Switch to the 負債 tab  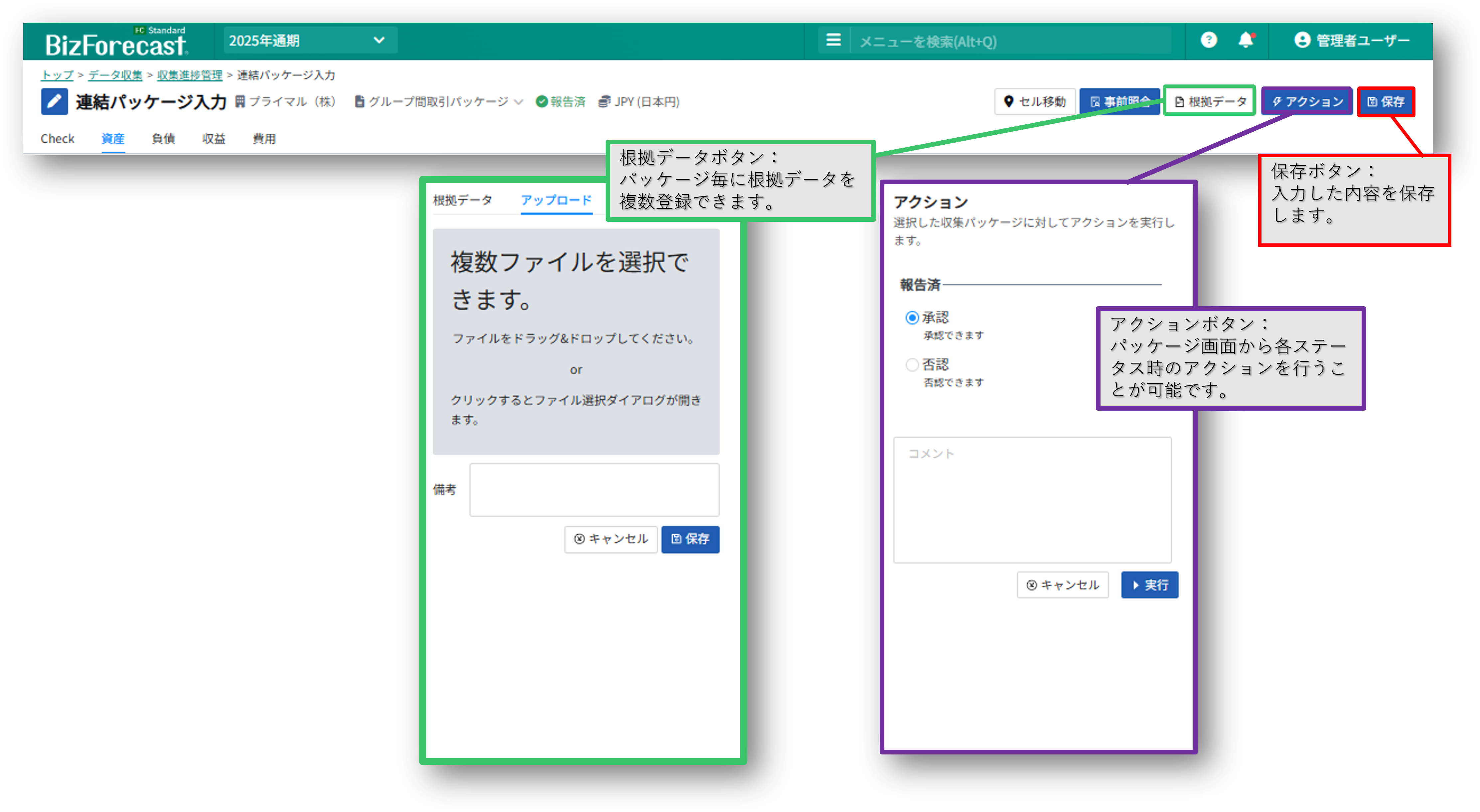163,138
